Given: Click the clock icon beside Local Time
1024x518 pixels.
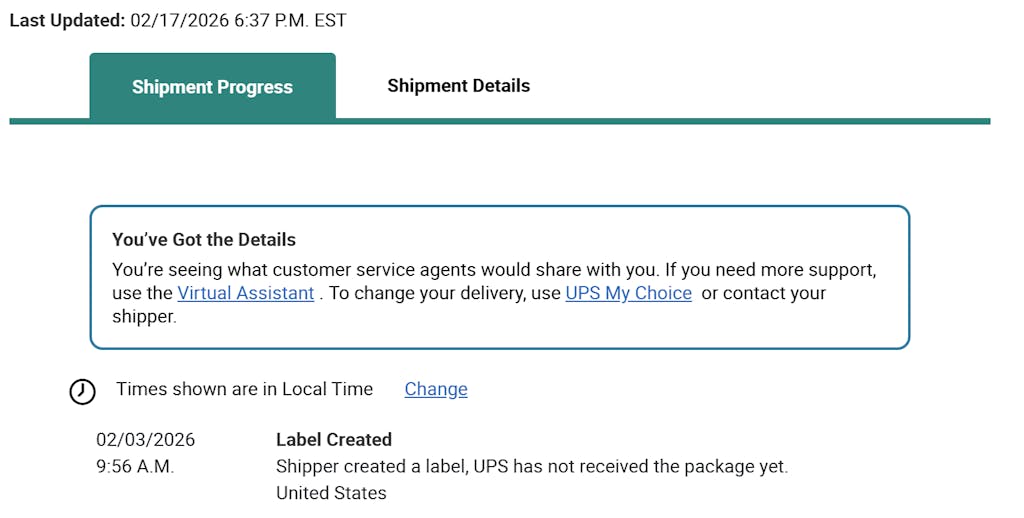Looking at the screenshot, I should [x=82, y=391].
